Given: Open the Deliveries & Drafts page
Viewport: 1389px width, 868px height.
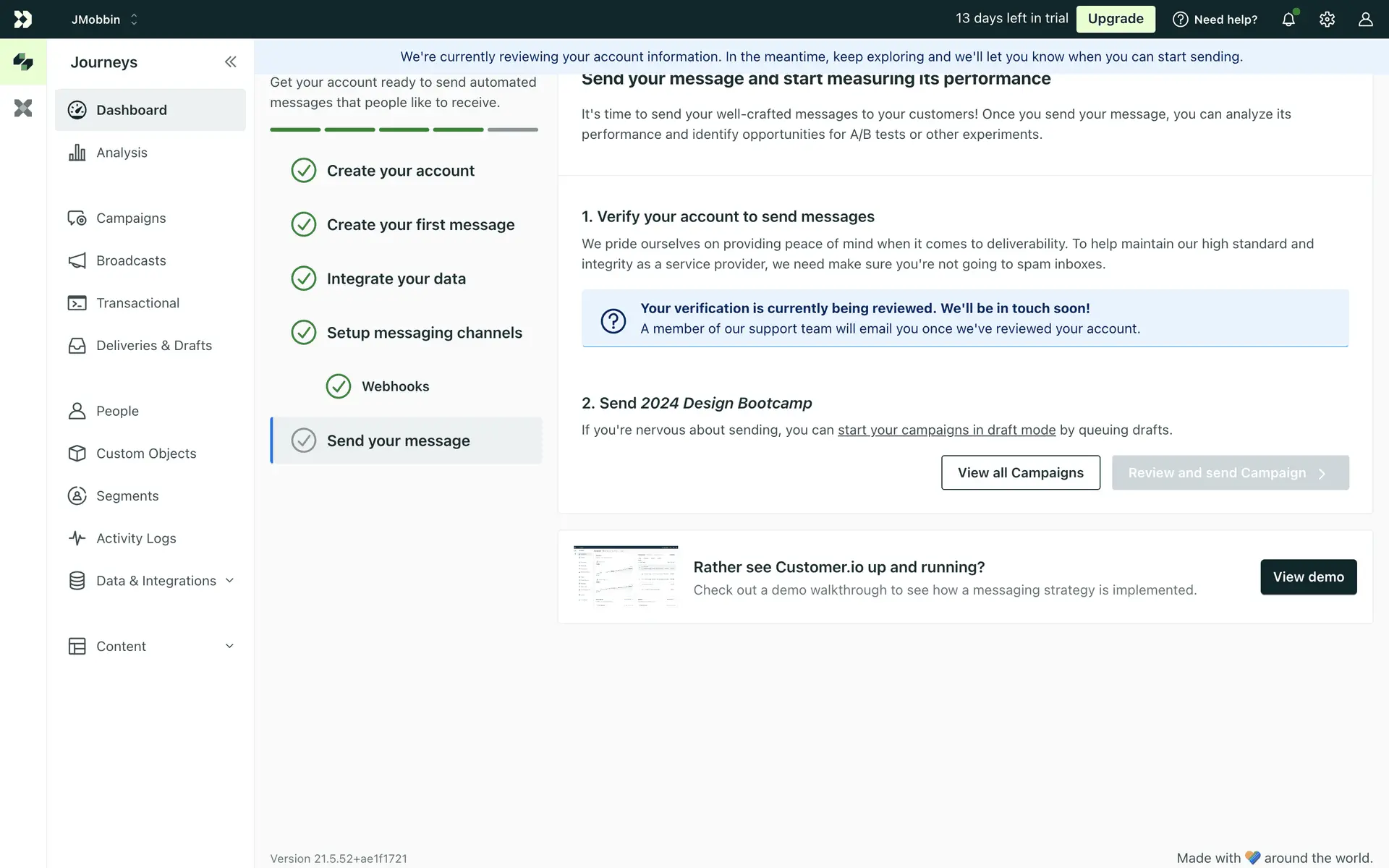Looking at the screenshot, I should [153, 346].
